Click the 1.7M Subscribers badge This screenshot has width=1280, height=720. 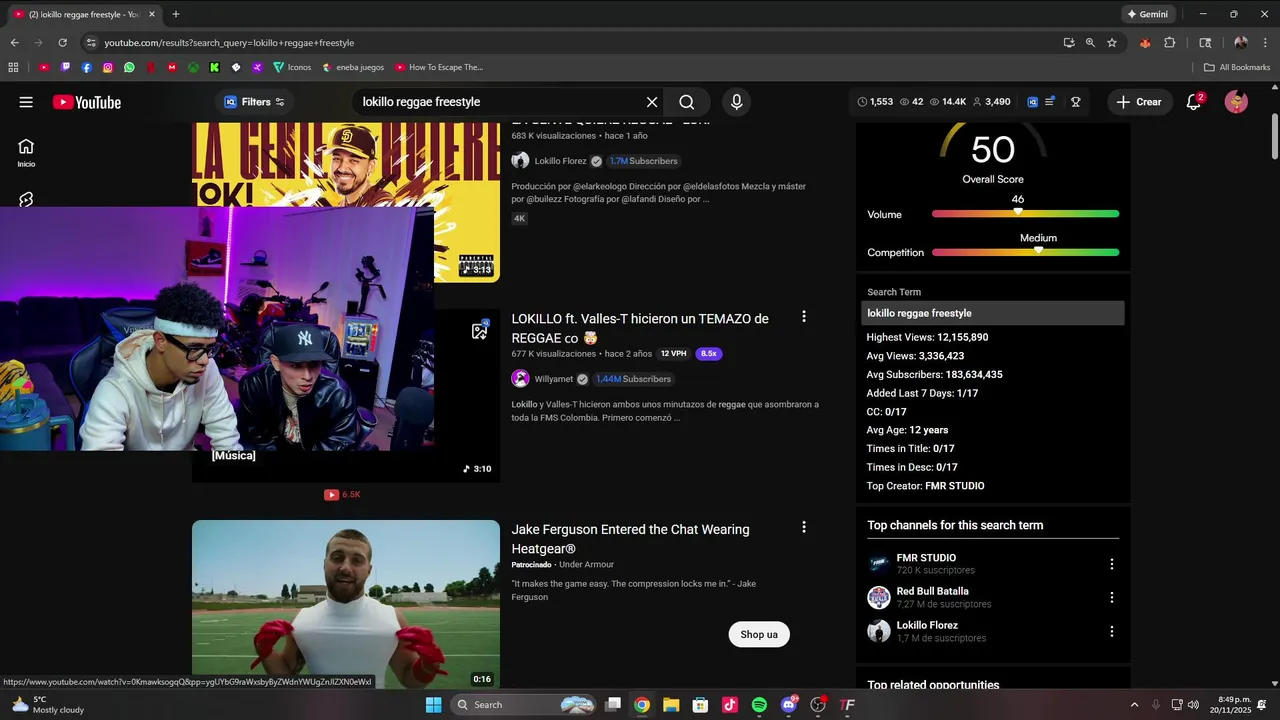click(643, 161)
